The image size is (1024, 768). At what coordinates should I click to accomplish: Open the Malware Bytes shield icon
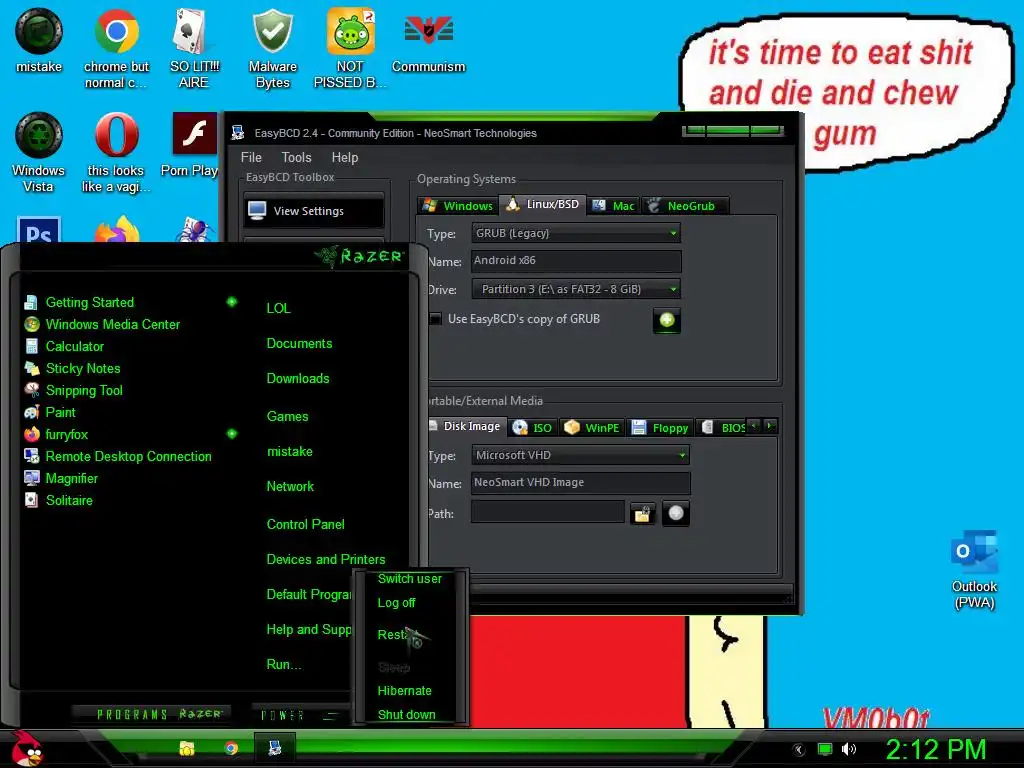tap(272, 48)
